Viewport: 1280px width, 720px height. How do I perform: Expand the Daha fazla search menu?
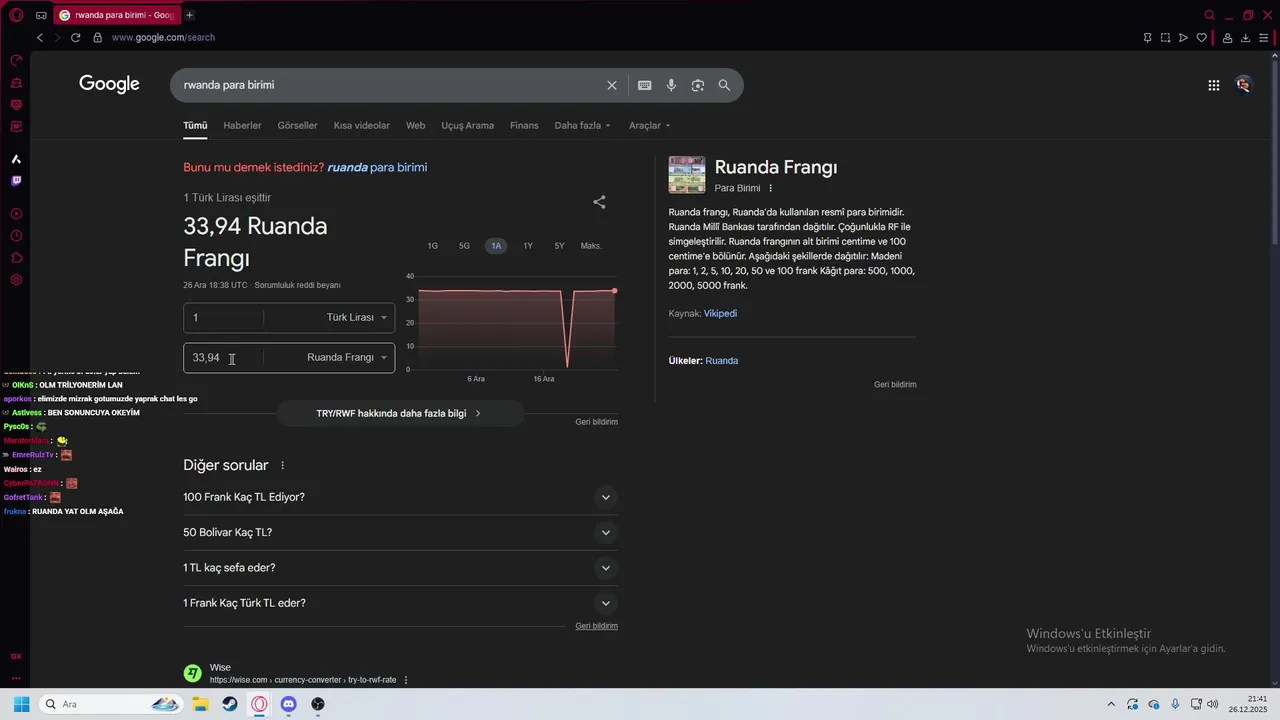582,126
